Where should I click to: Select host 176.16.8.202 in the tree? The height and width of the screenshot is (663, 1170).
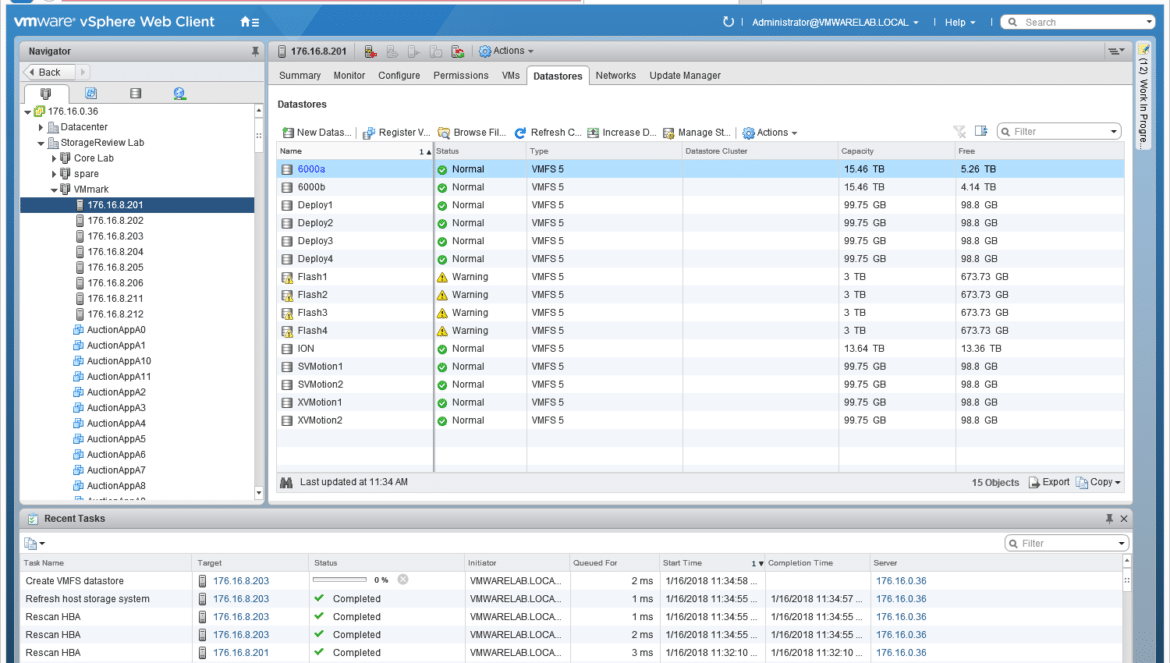tap(115, 221)
